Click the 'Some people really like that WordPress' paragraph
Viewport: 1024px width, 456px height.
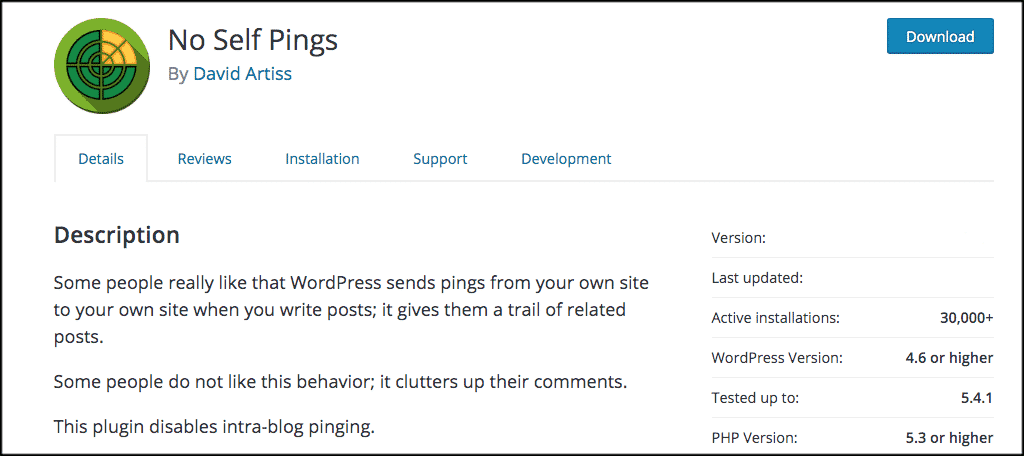[351, 308]
